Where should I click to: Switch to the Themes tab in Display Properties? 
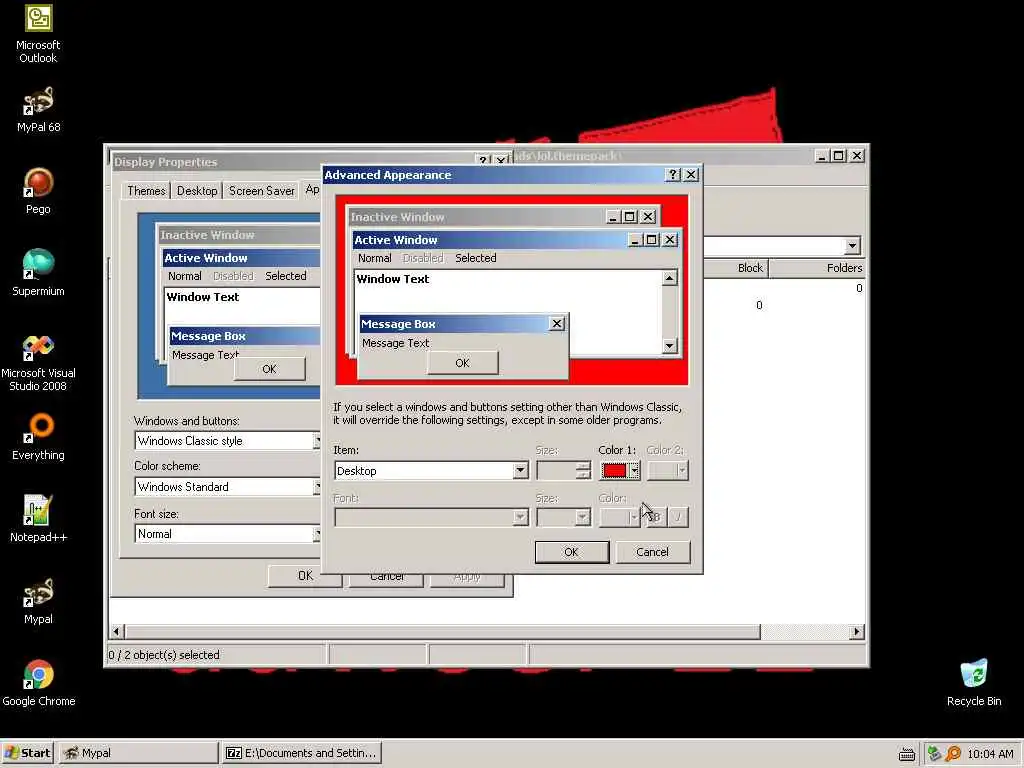(x=146, y=191)
